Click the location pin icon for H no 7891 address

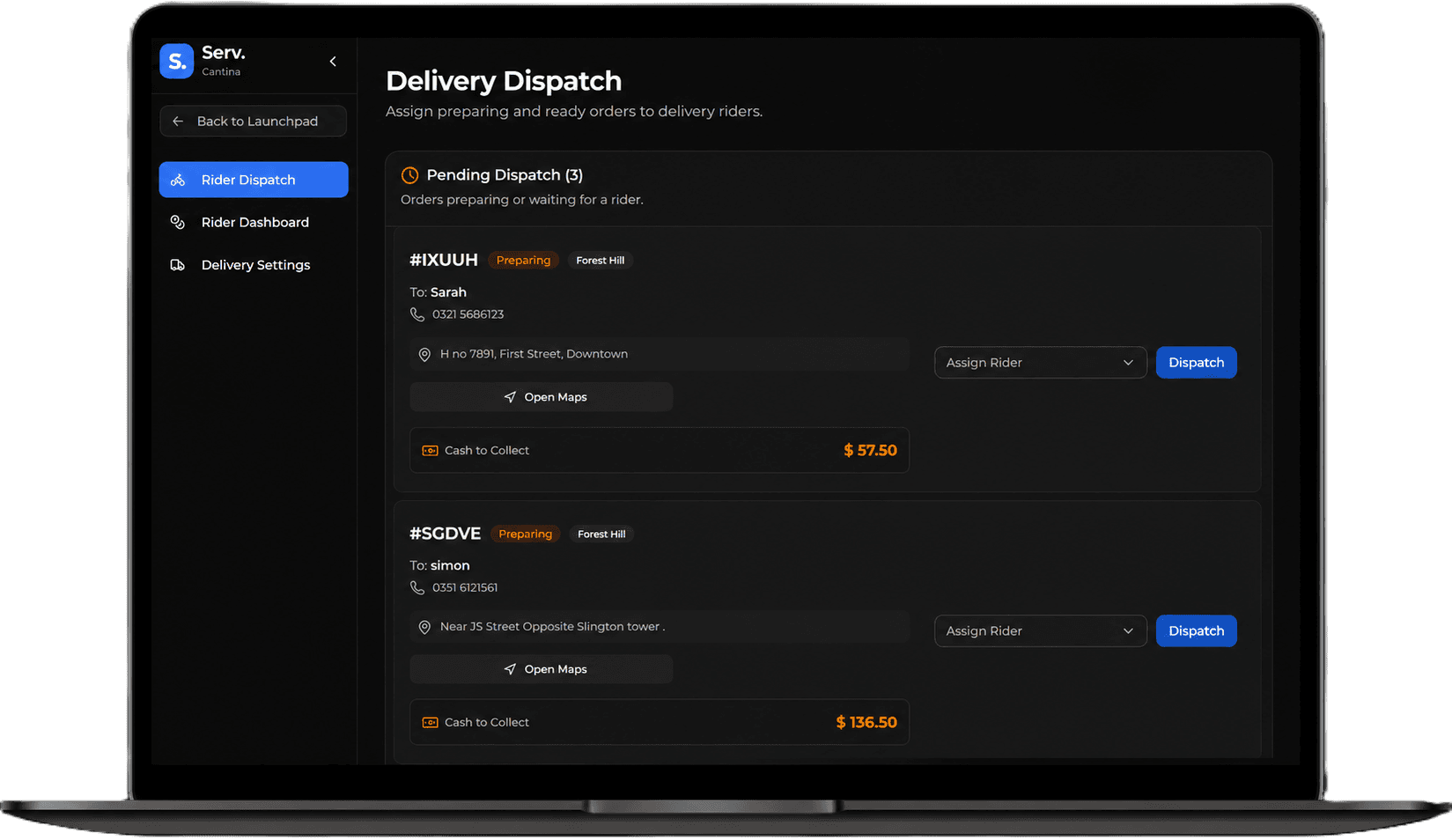424,354
